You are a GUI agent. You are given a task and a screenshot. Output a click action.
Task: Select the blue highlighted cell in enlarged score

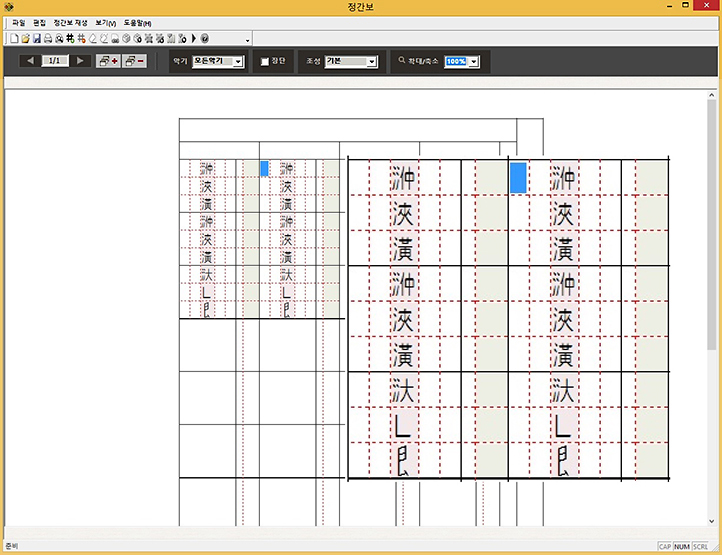coord(518,177)
